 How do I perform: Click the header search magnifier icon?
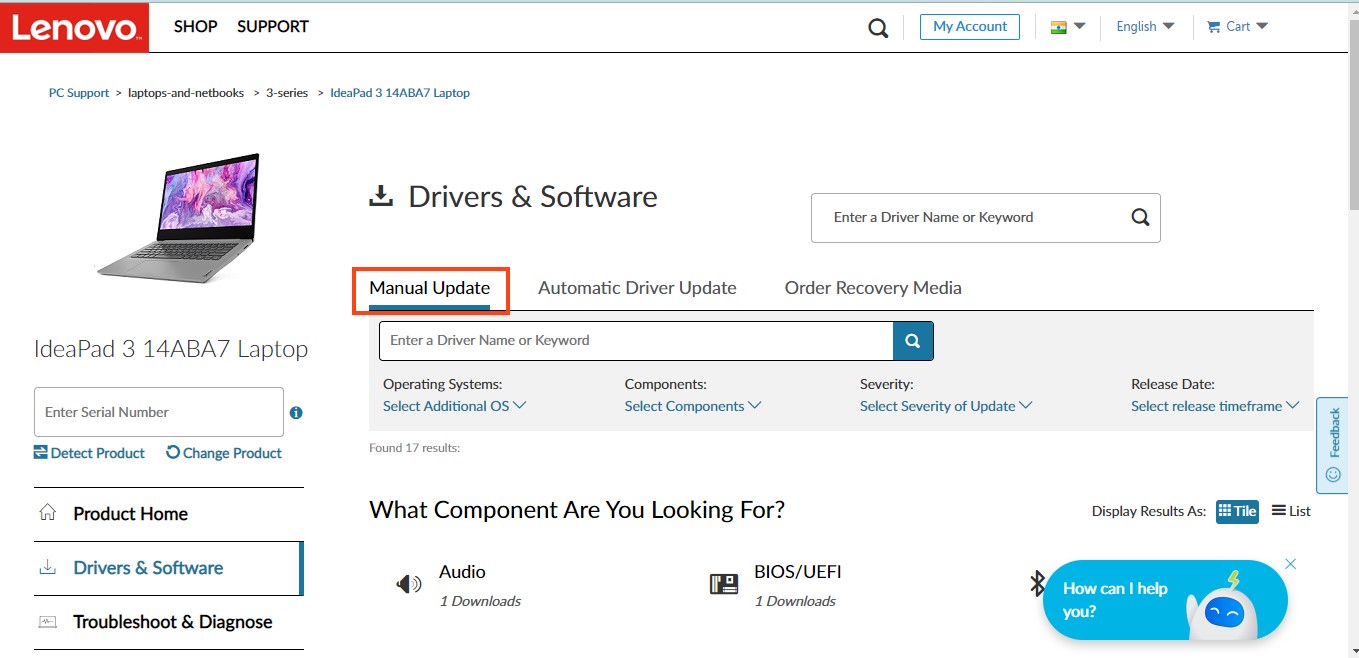coord(878,28)
